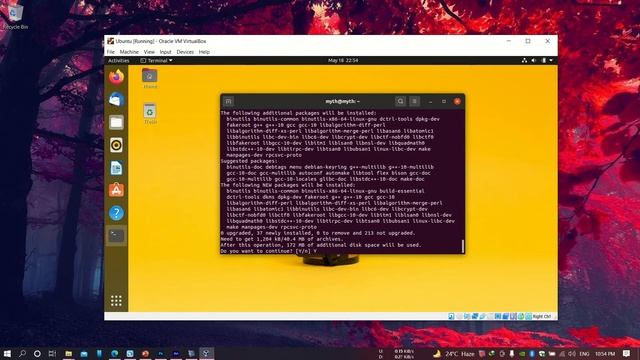Open the Windows notification center

click(x=627, y=353)
